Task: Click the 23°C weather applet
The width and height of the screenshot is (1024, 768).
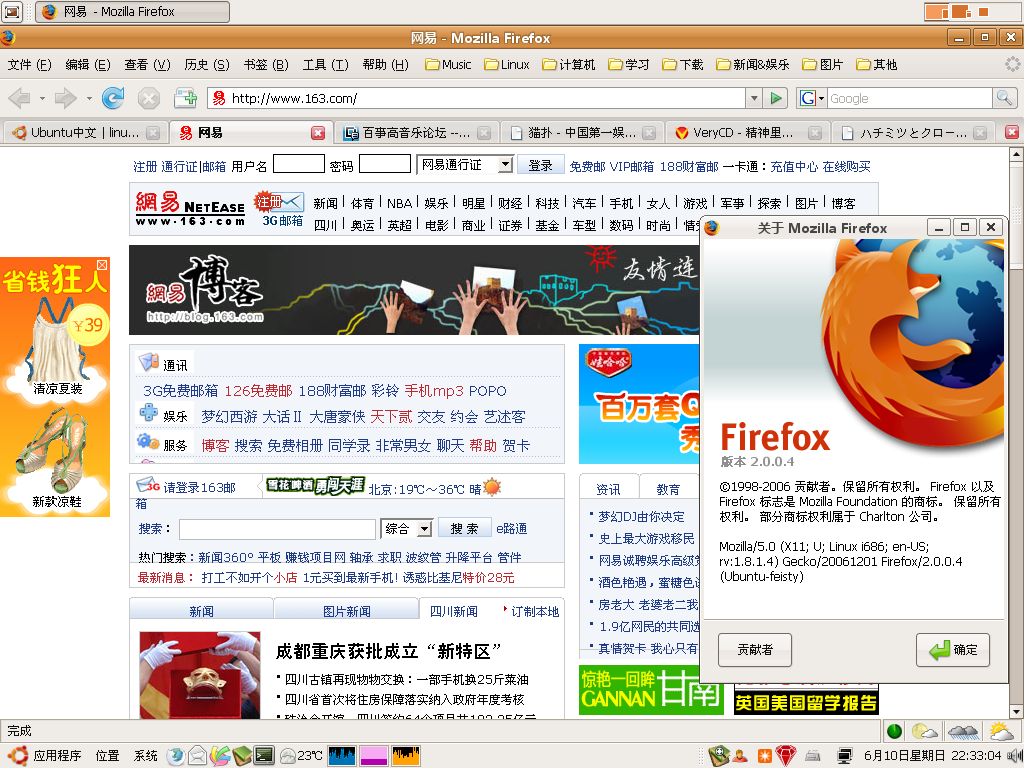Action: 301,756
